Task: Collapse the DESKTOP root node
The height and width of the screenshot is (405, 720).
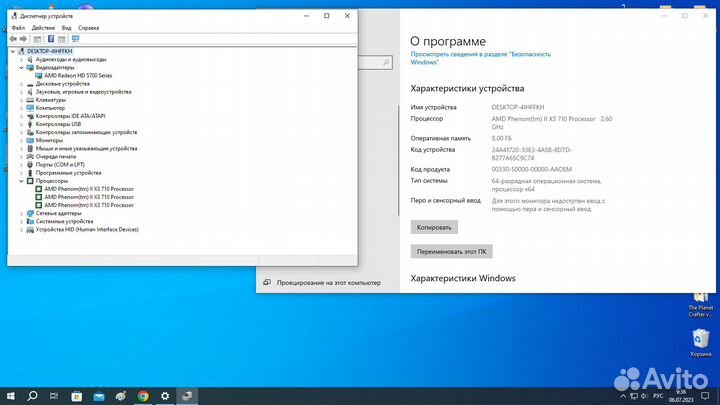Action: coord(13,51)
